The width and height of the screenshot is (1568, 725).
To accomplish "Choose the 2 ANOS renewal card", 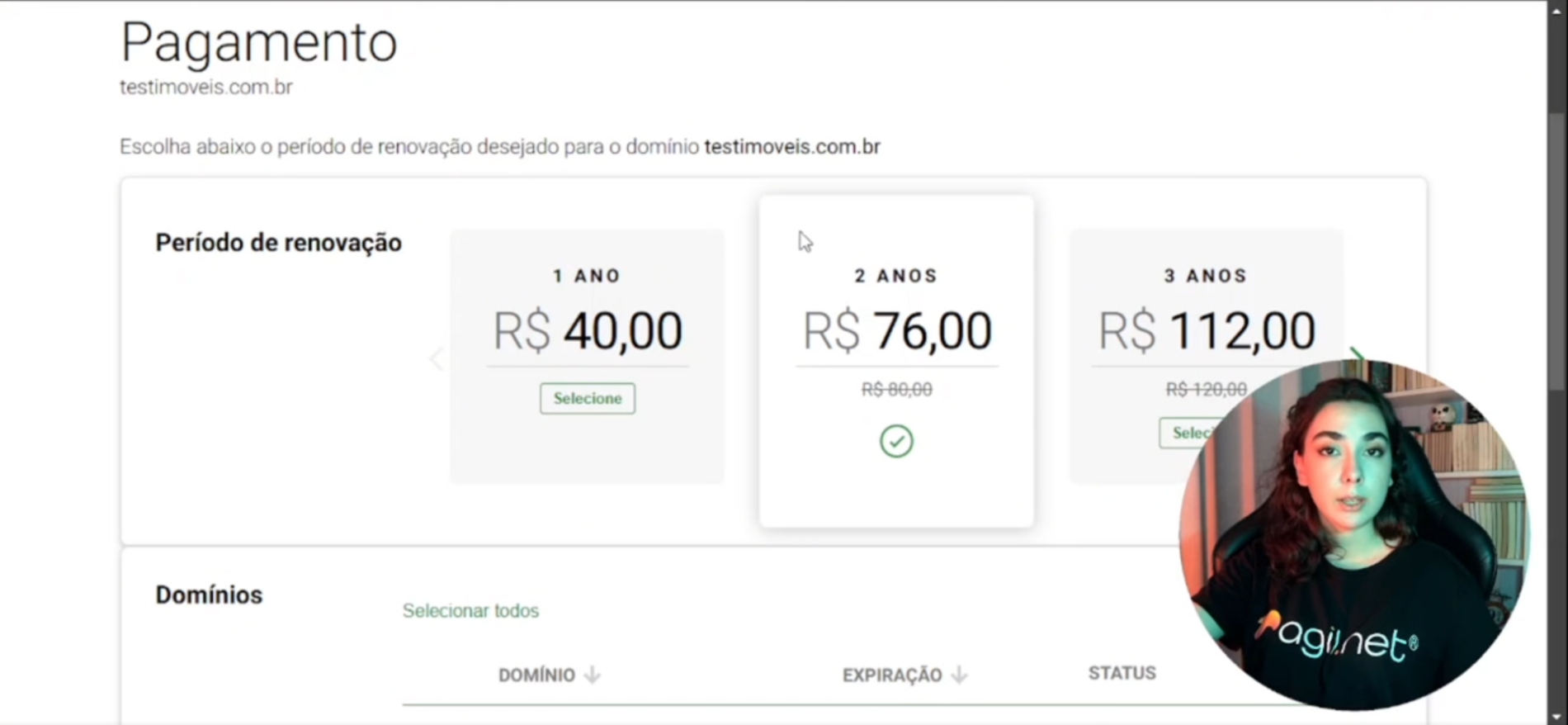I will click(x=896, y=361).
